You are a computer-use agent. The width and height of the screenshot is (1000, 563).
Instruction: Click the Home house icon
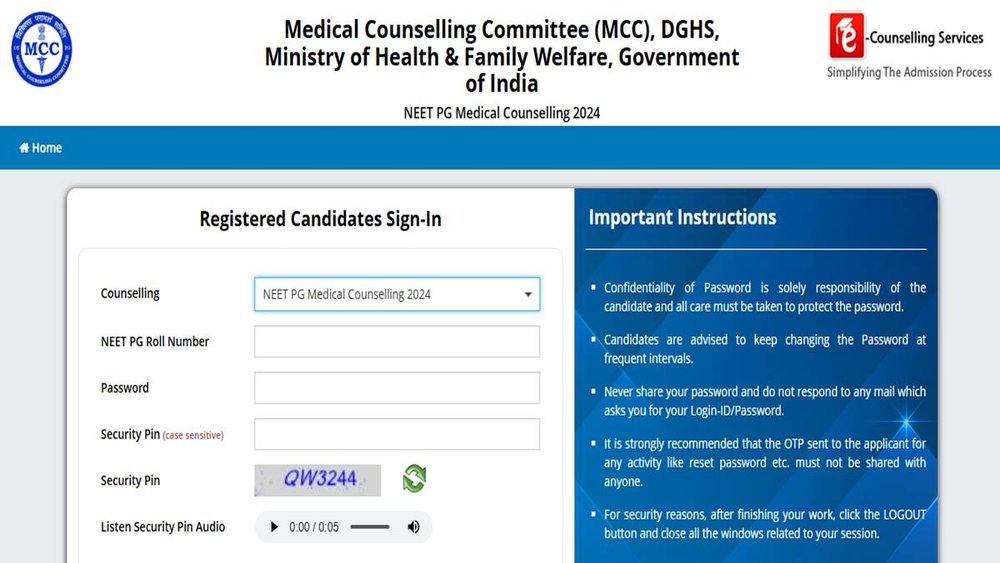pyautogui.click(x=24, y=148)
